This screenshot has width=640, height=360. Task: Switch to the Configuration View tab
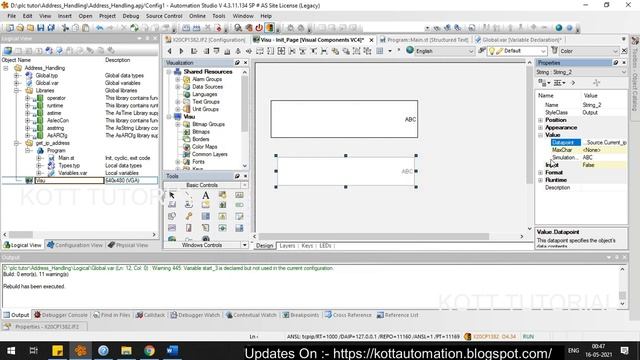75,245
